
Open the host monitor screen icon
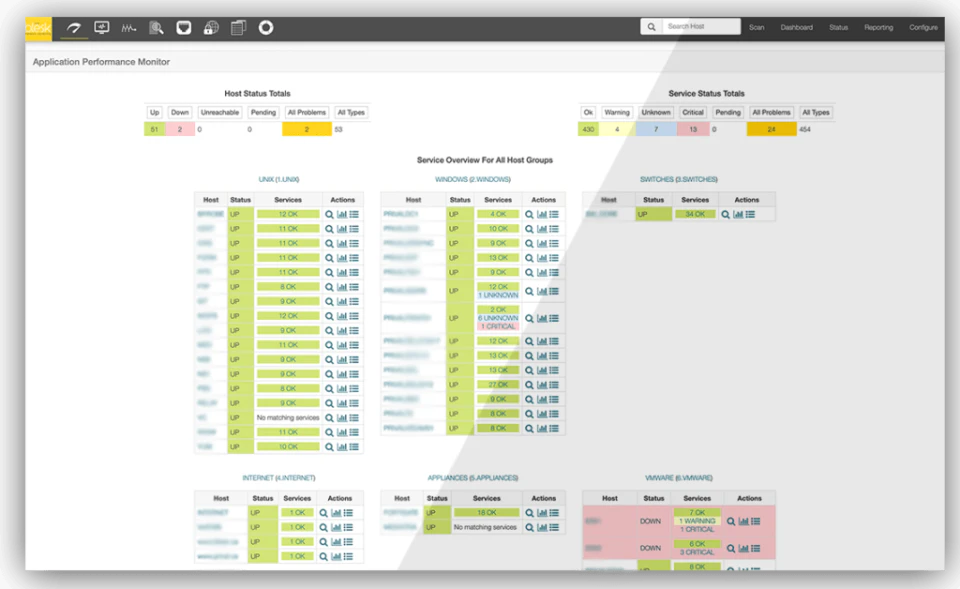101,27
